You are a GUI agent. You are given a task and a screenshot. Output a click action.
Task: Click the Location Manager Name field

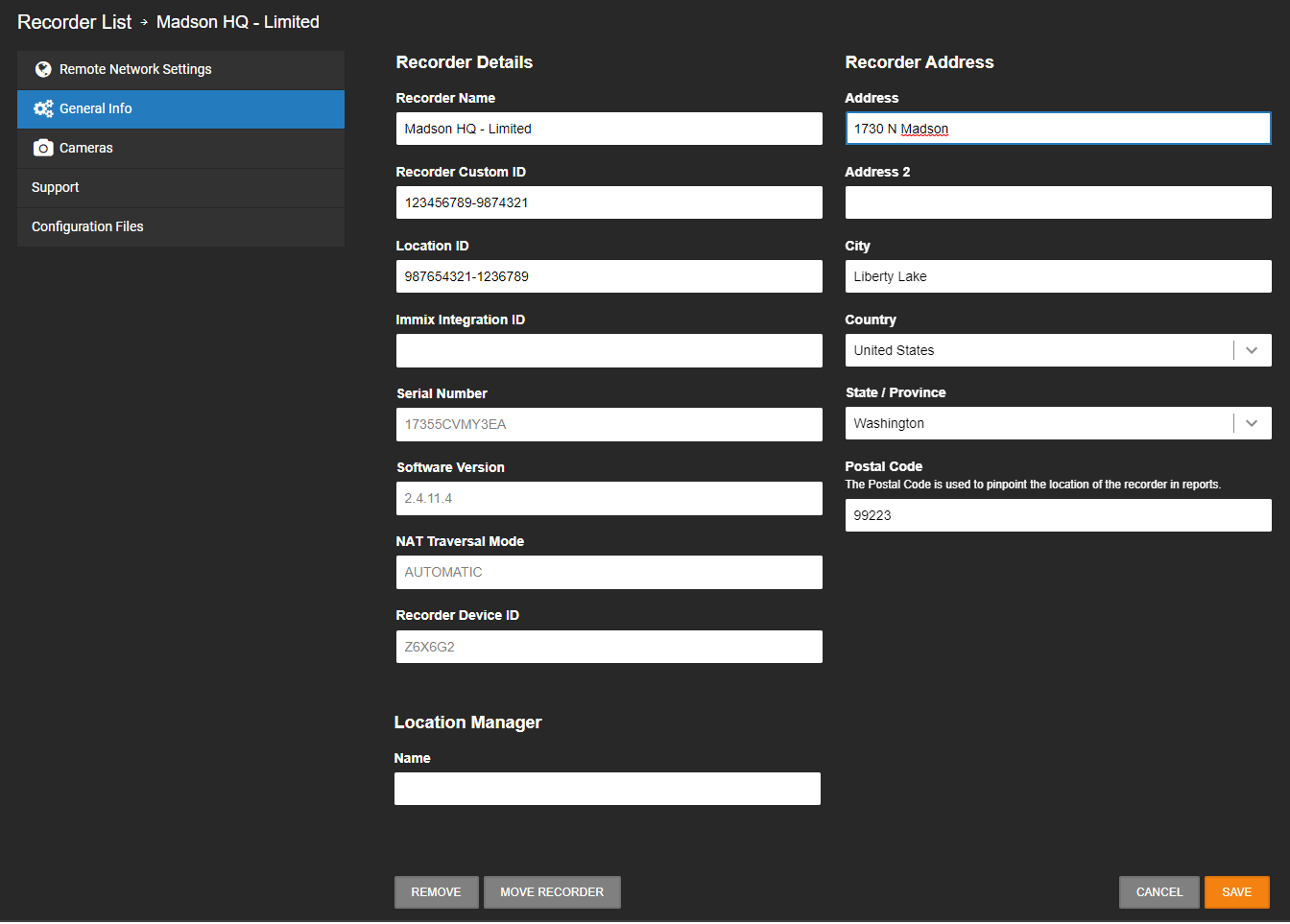[x=607, y=789]
